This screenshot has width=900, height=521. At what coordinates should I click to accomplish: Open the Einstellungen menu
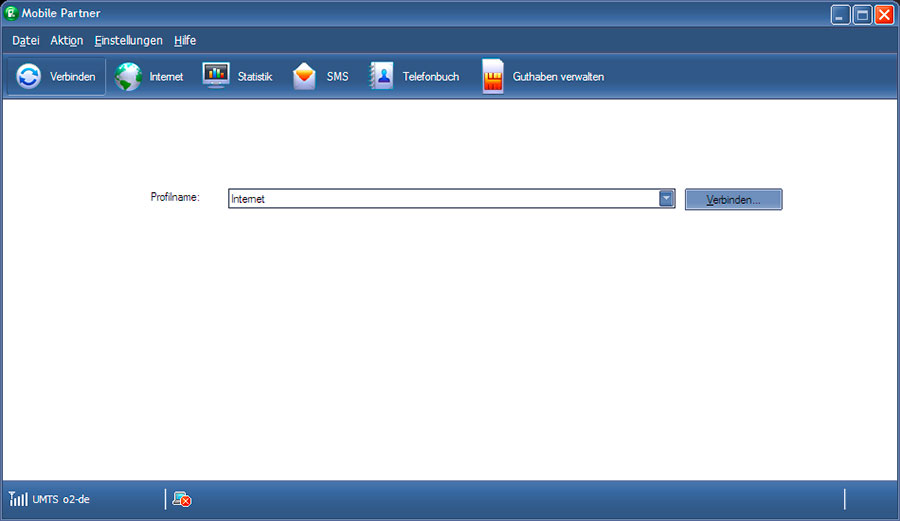tap(128, 41)
